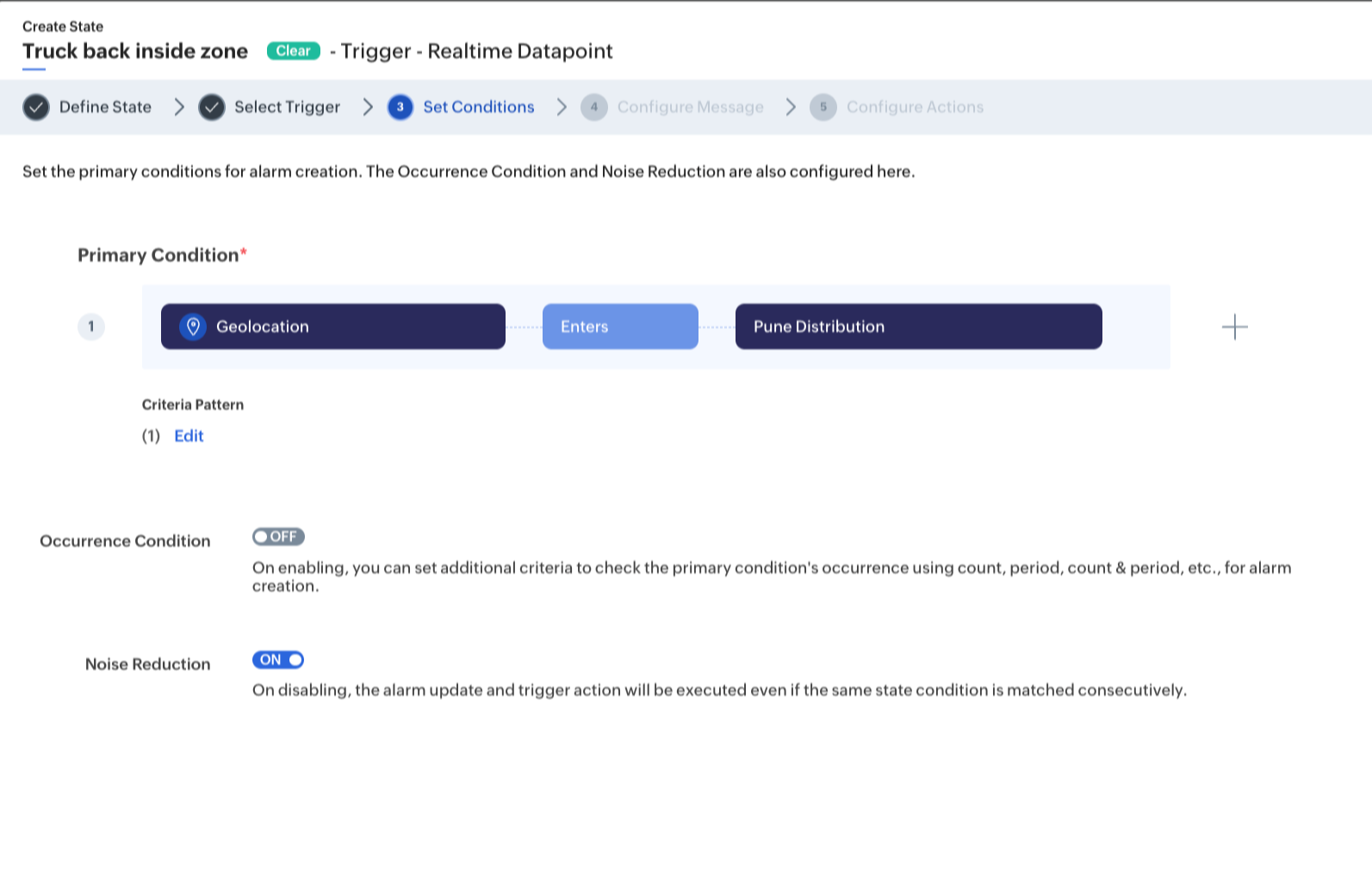
Task: Enable the Occurrence Condition toggle
Action: 278,537
